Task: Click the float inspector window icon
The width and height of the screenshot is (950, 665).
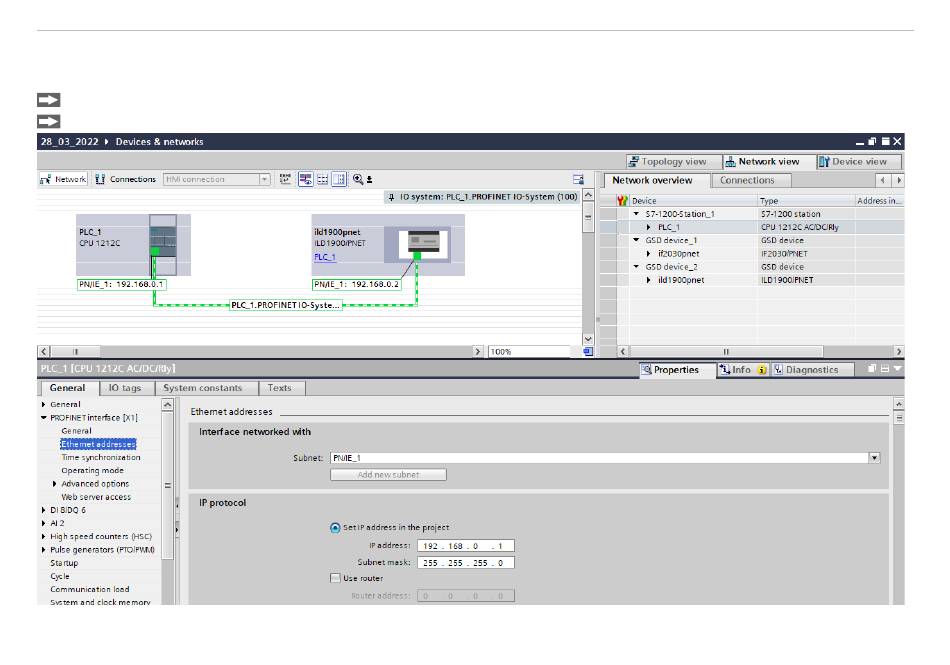Action: point(872,368)
